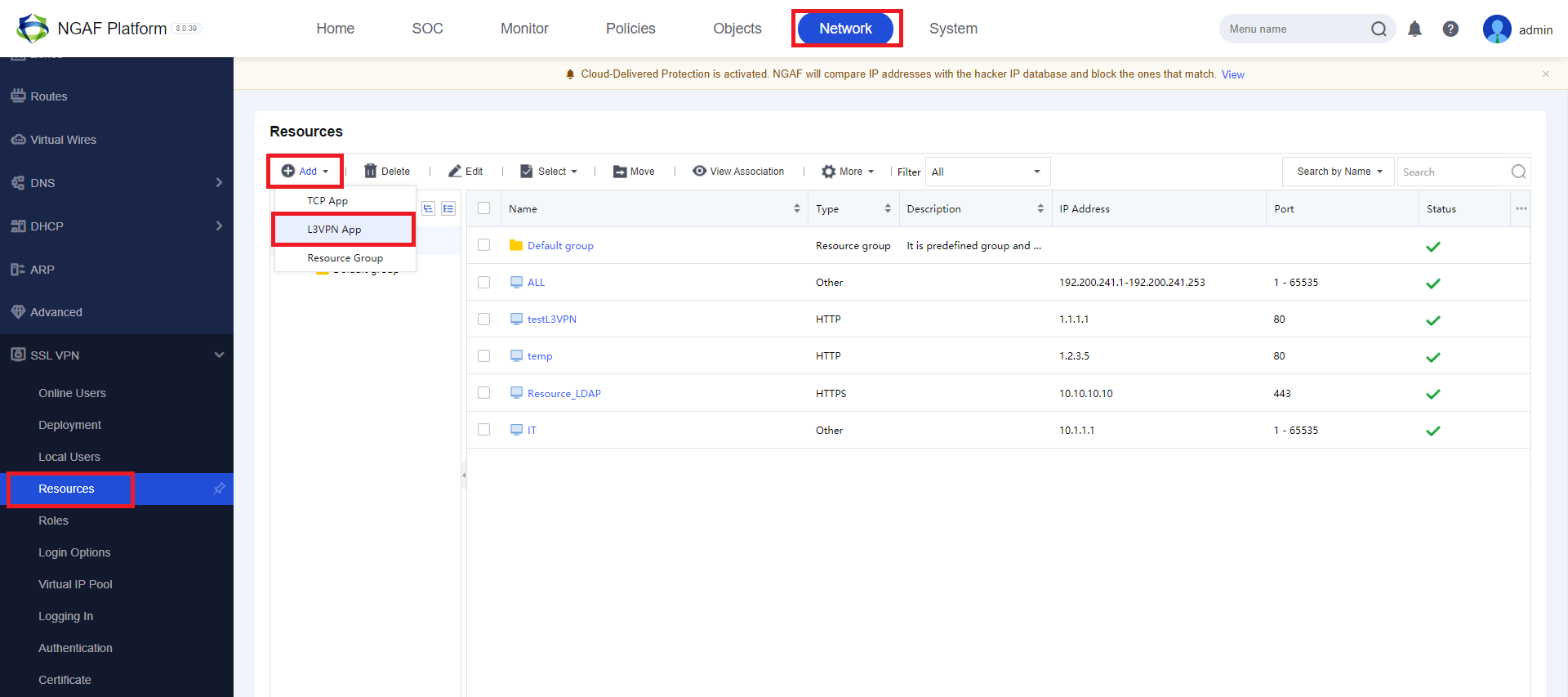Check the temp row checkbox

484,355
